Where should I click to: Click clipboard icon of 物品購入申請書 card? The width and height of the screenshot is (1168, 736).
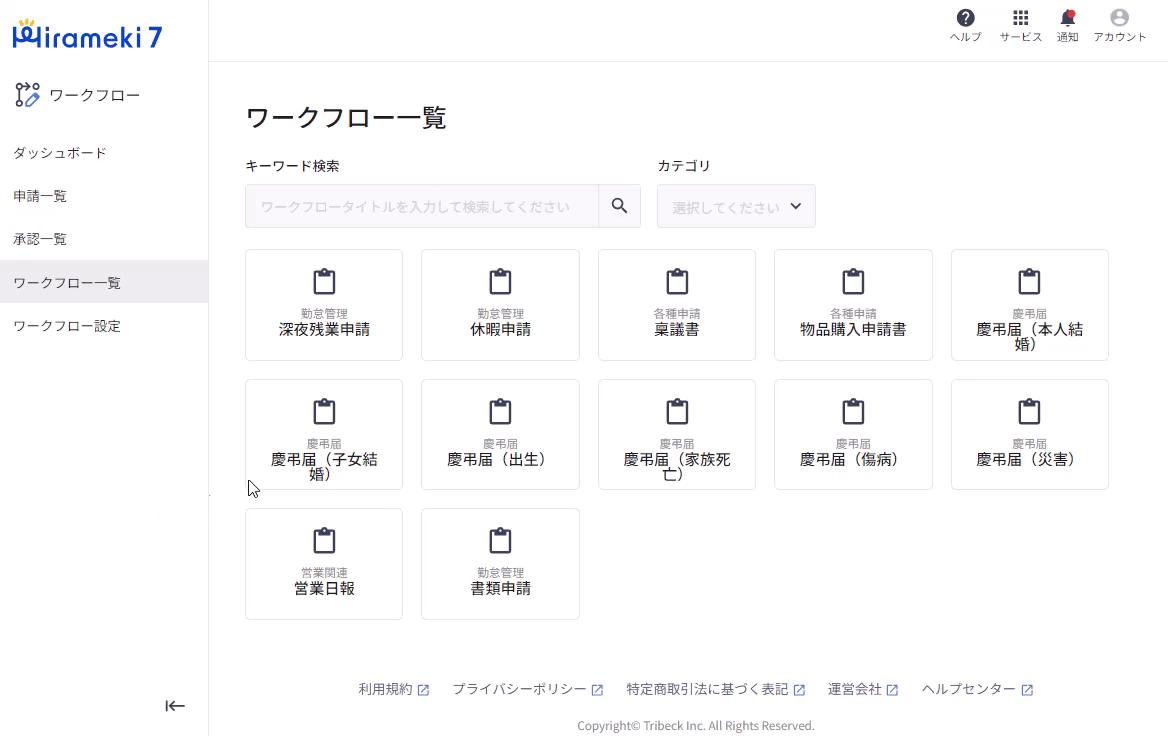(x=853, y=282)
